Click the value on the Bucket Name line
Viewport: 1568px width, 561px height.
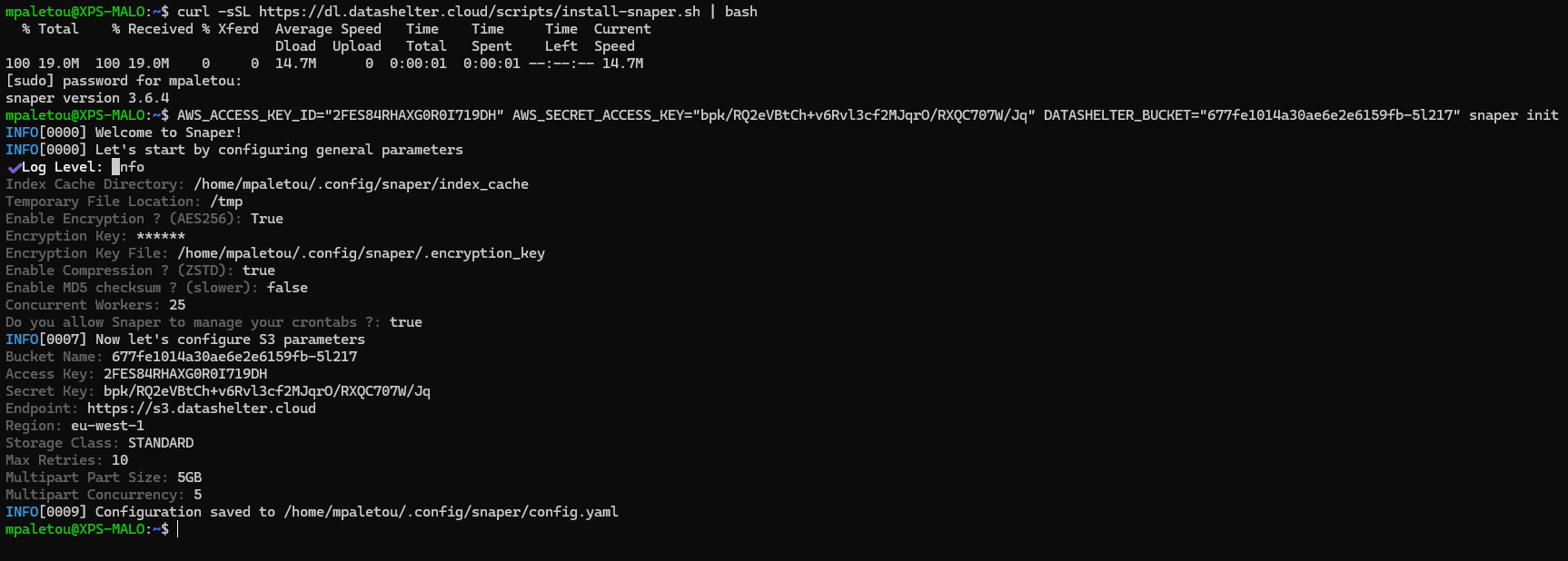233,357
